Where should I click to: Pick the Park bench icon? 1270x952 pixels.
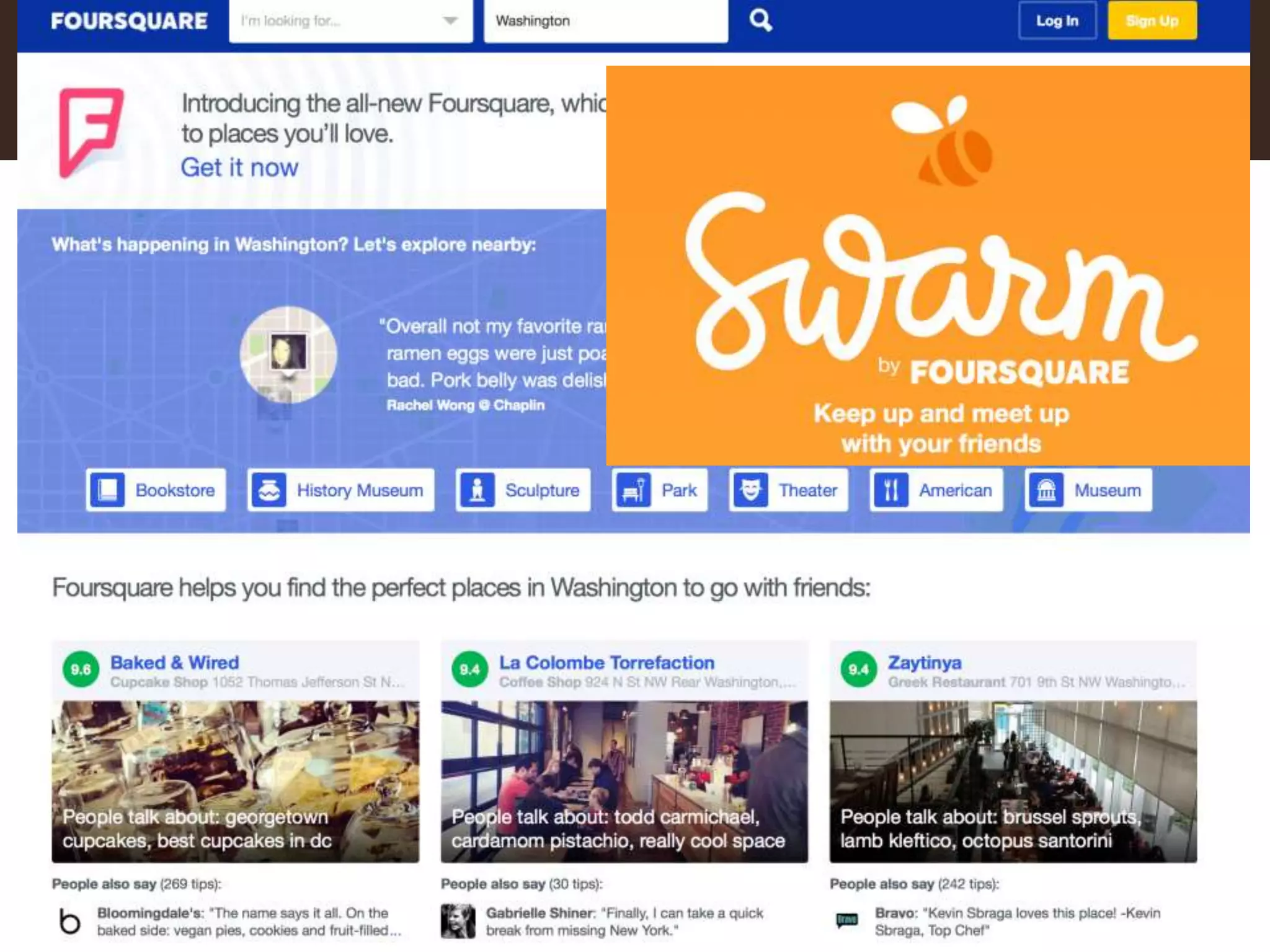[x=634, y=490]
